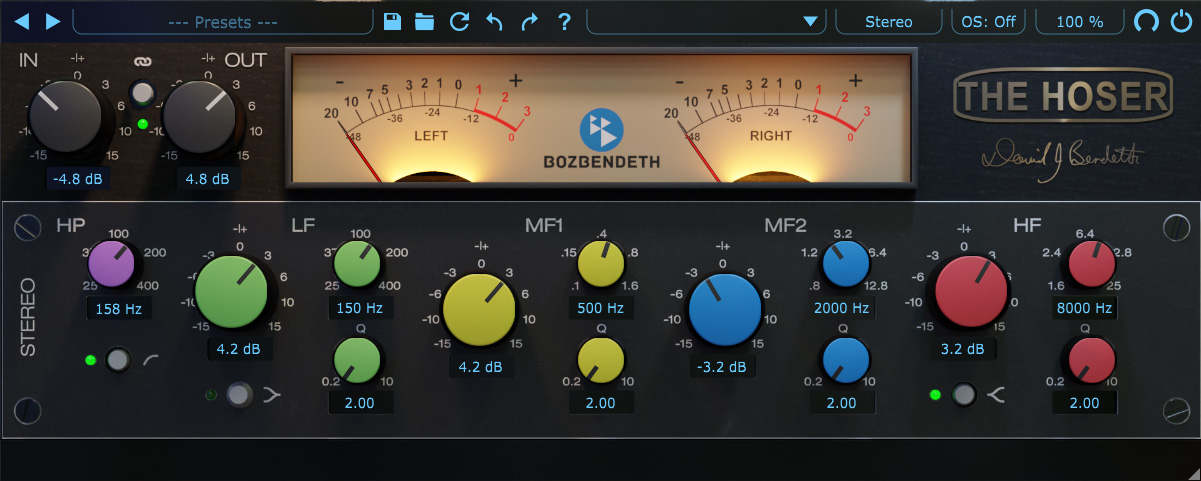Click the redo arrow icon
Viewport: 1201px width, 481px height.
(x=529, y=21)
